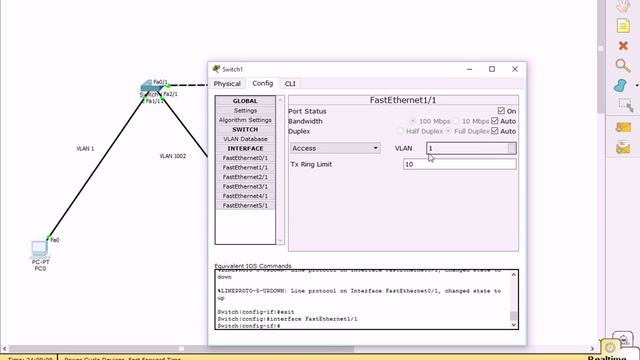Screen dimensions: 640x360
Task: Select the 10 Mbps bandwidth option
Action: pyautogui.click(x=456, y=121)
